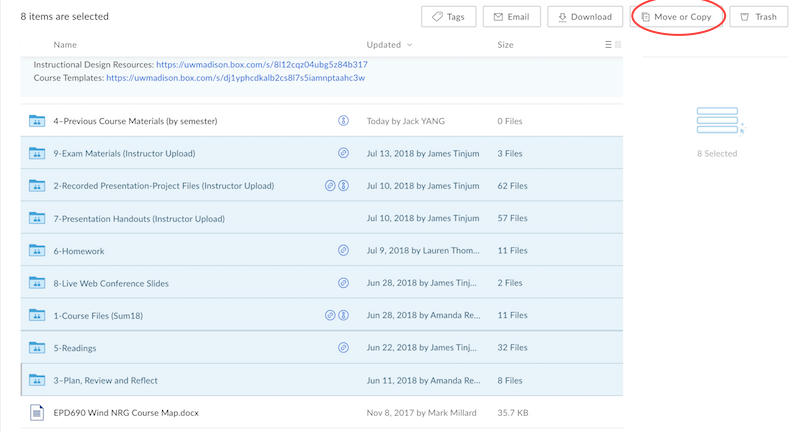Click the shared link icon on 5-Readings row
800x432 pixels.
point(343,348)
